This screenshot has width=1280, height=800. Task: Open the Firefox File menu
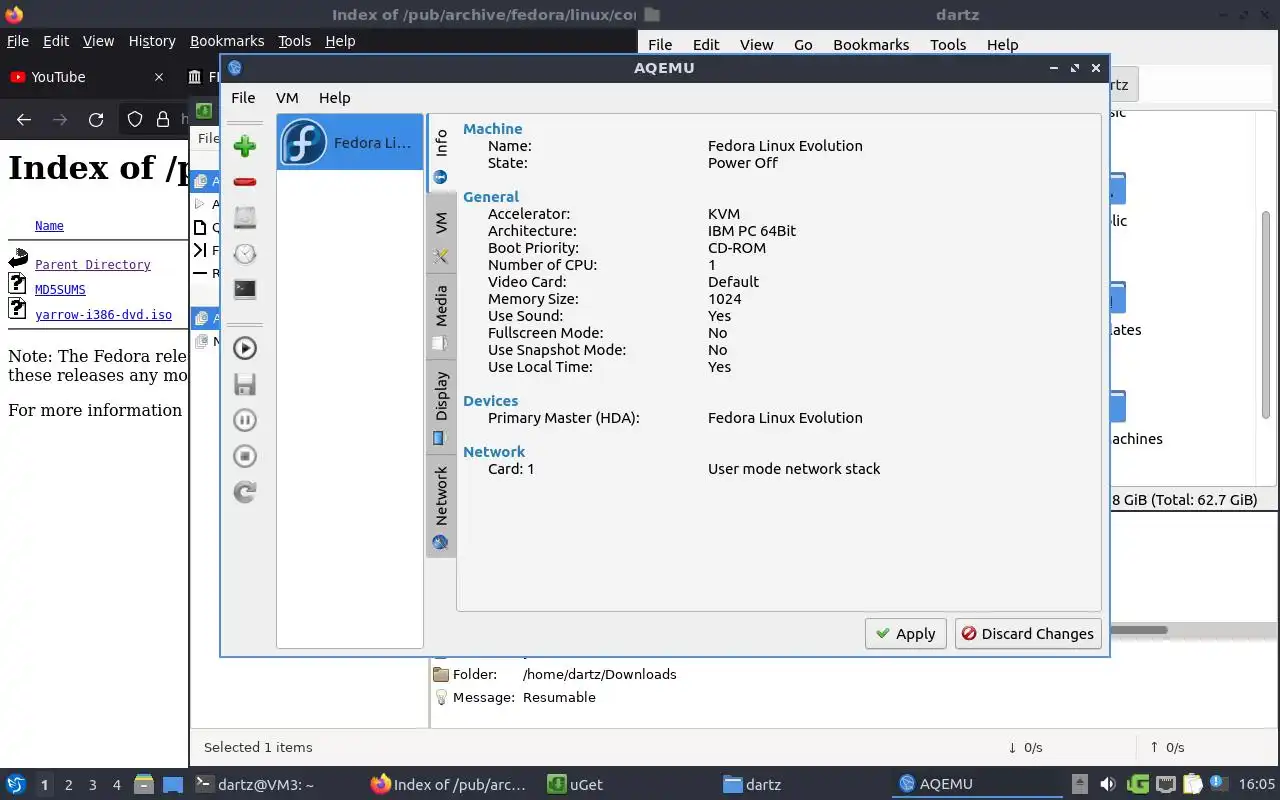click(x=18, y=41)
